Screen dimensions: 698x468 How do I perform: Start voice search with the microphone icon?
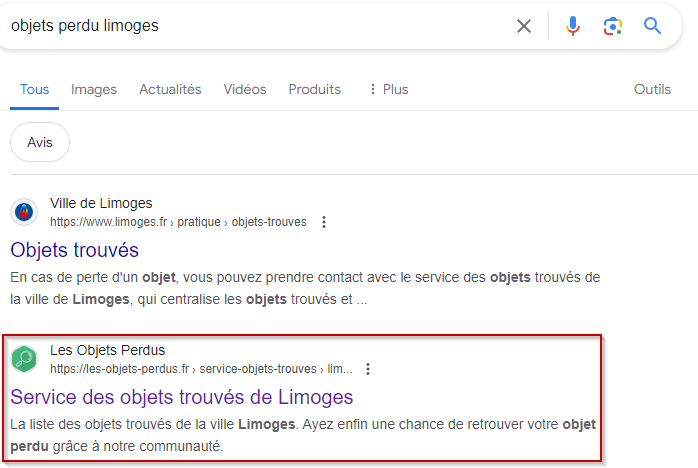(573, 26)
